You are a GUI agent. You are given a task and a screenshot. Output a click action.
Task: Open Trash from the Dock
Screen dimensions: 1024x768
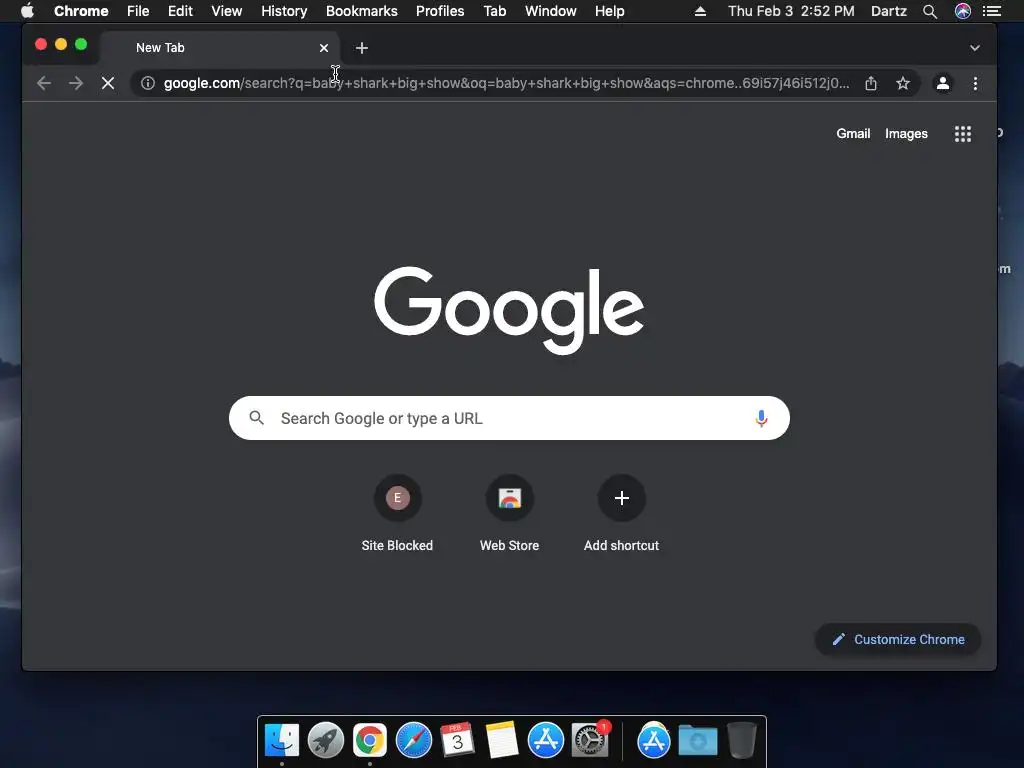click(742, 740)
